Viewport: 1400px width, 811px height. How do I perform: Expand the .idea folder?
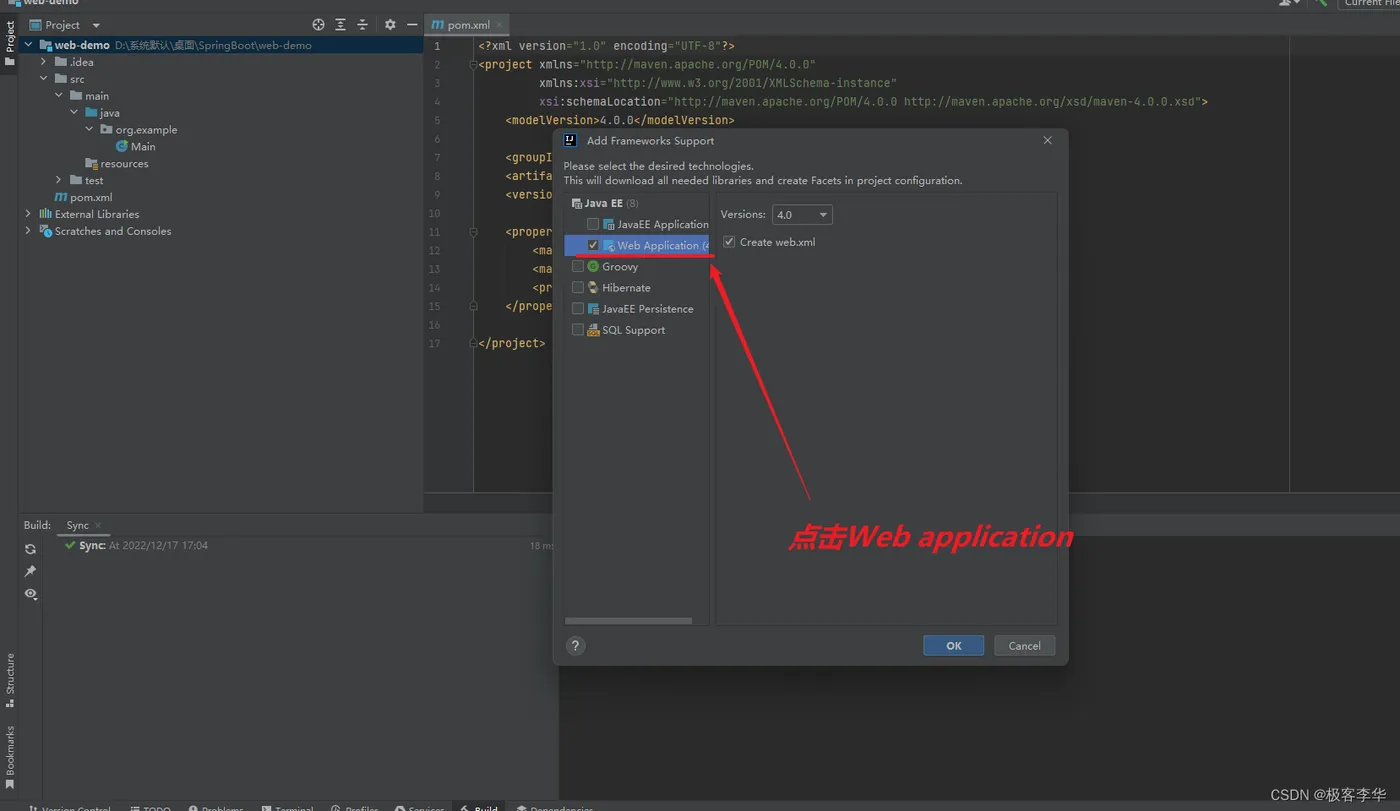coord(44,62)
